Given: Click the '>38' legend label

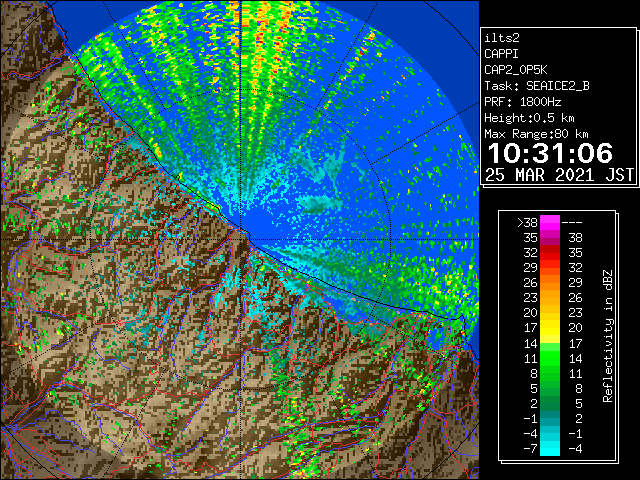Looking at the screenshot, I should [527, 223].
